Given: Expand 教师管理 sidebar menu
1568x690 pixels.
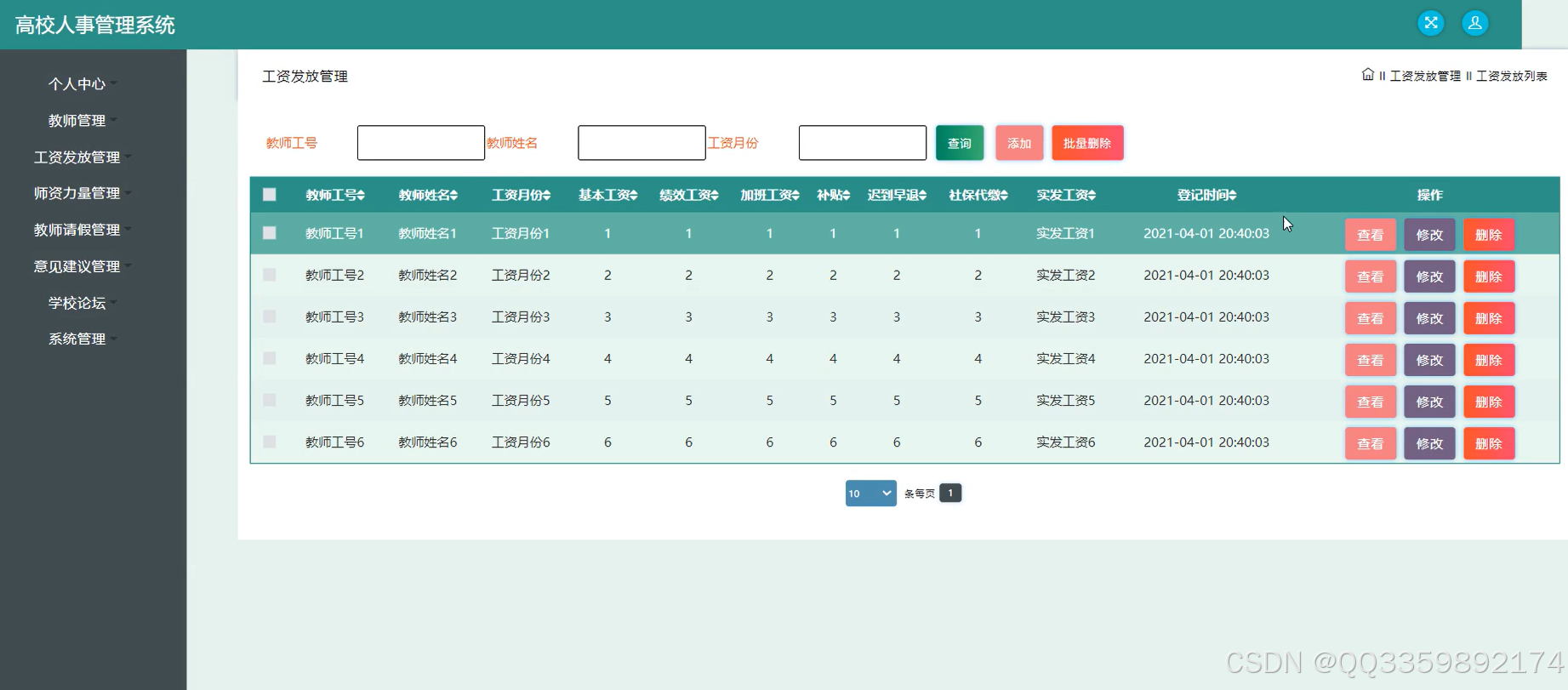Looking at the screenshot, I should pyautogui.click(x=83, y=121).
